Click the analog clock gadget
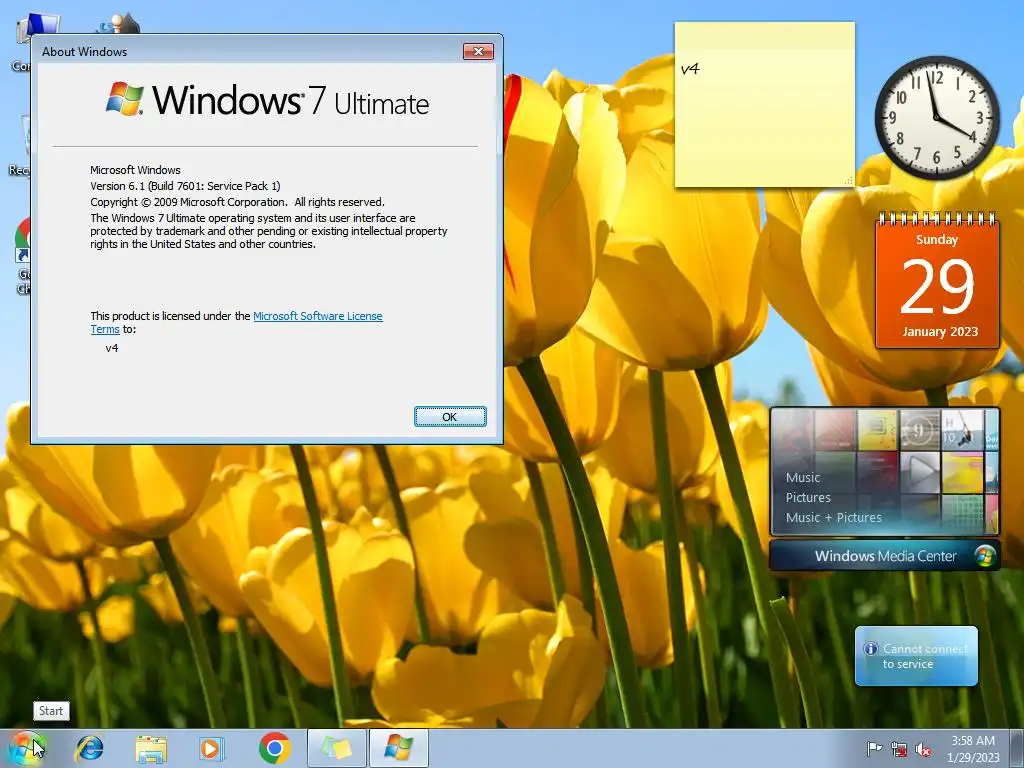This screenshot has height=768, width=1024. 936,118
